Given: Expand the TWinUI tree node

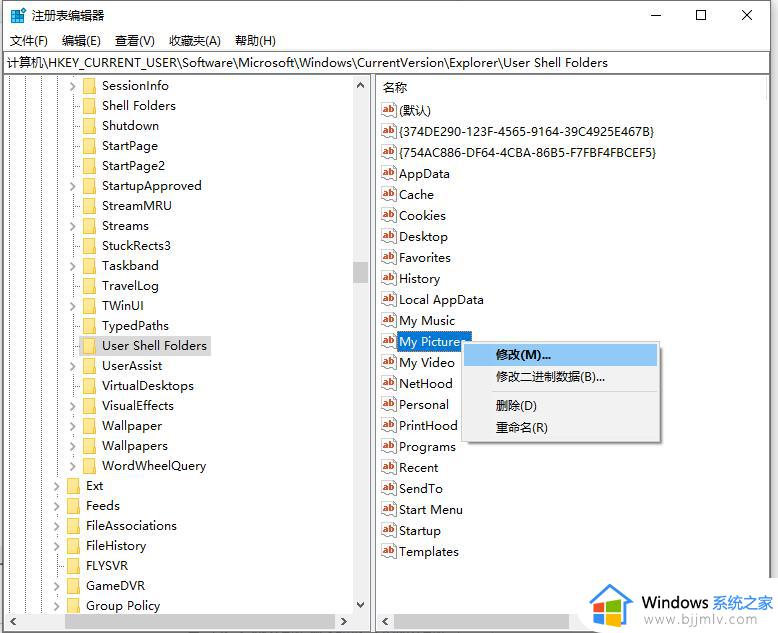Looking at the screenshot, I should click(73, 306).
